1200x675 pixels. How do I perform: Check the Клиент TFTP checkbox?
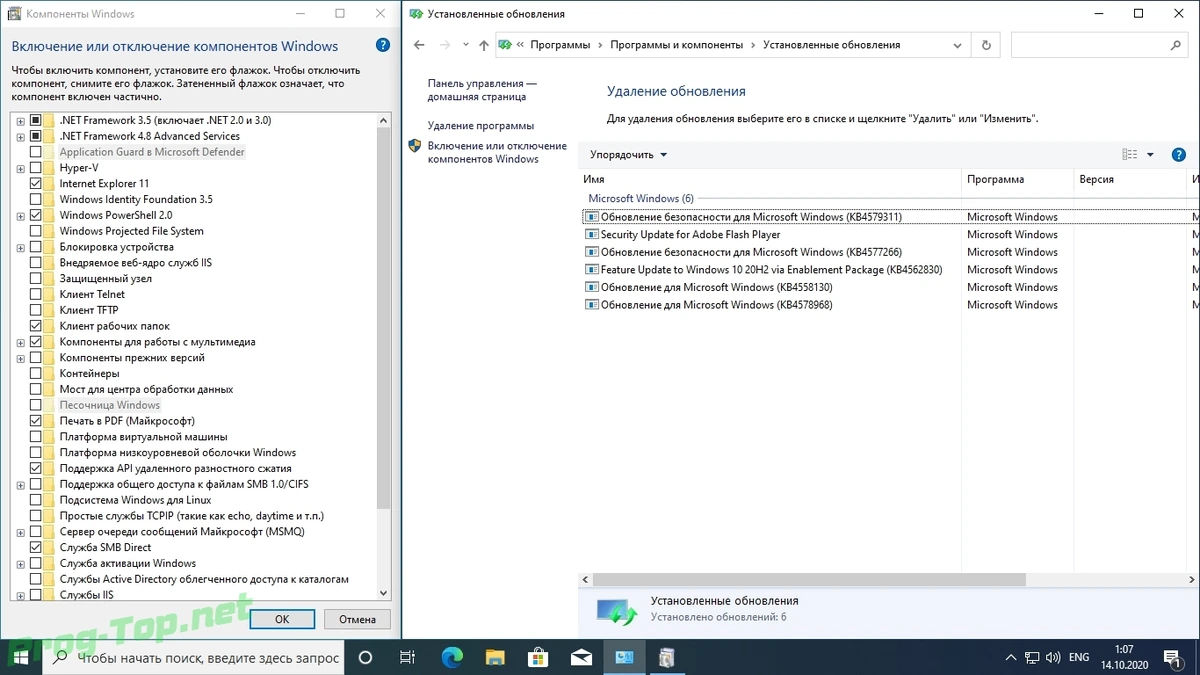click(36, 310)
